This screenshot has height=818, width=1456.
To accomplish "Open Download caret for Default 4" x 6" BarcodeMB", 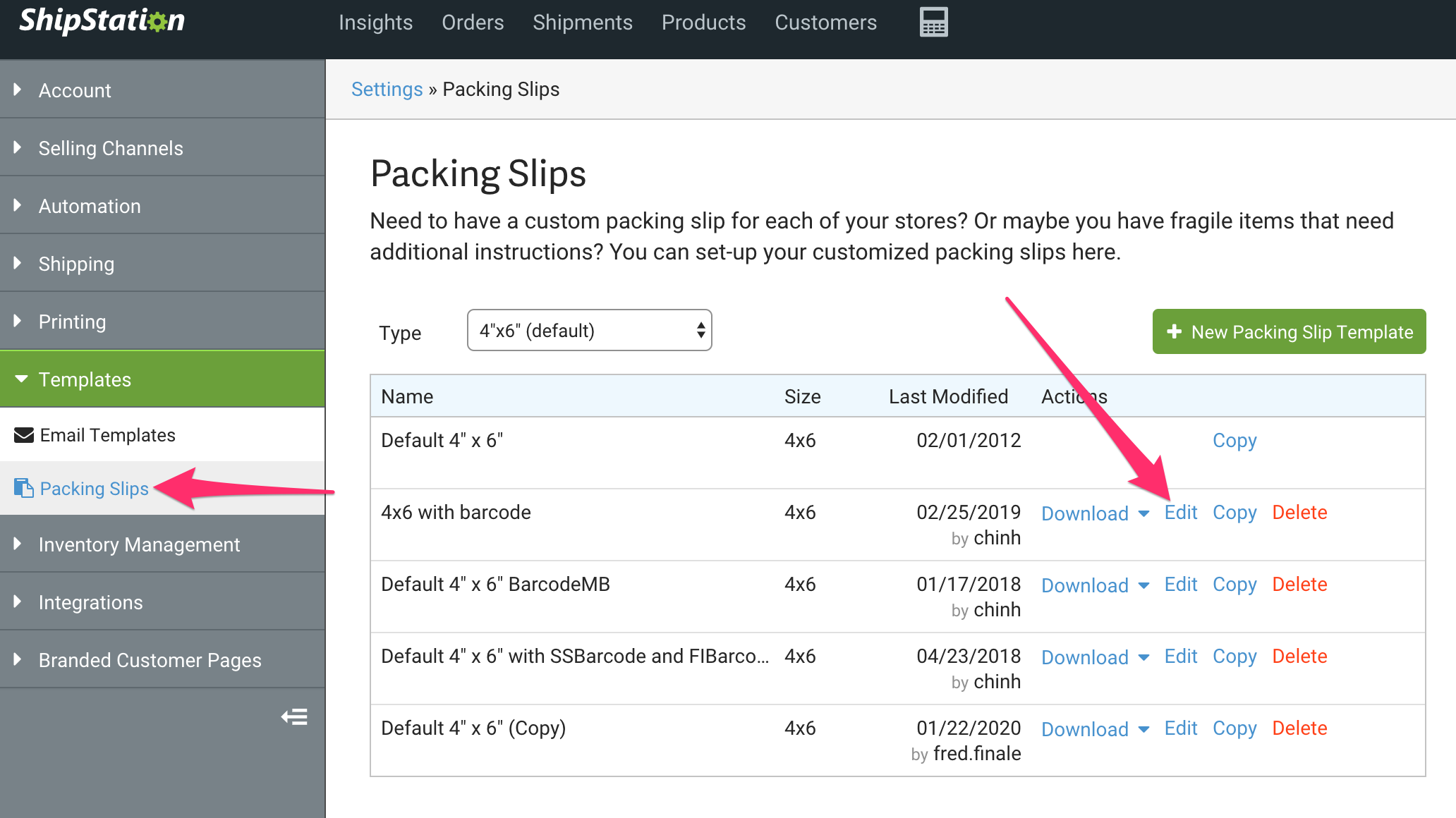I will (x=1143, y=585).
